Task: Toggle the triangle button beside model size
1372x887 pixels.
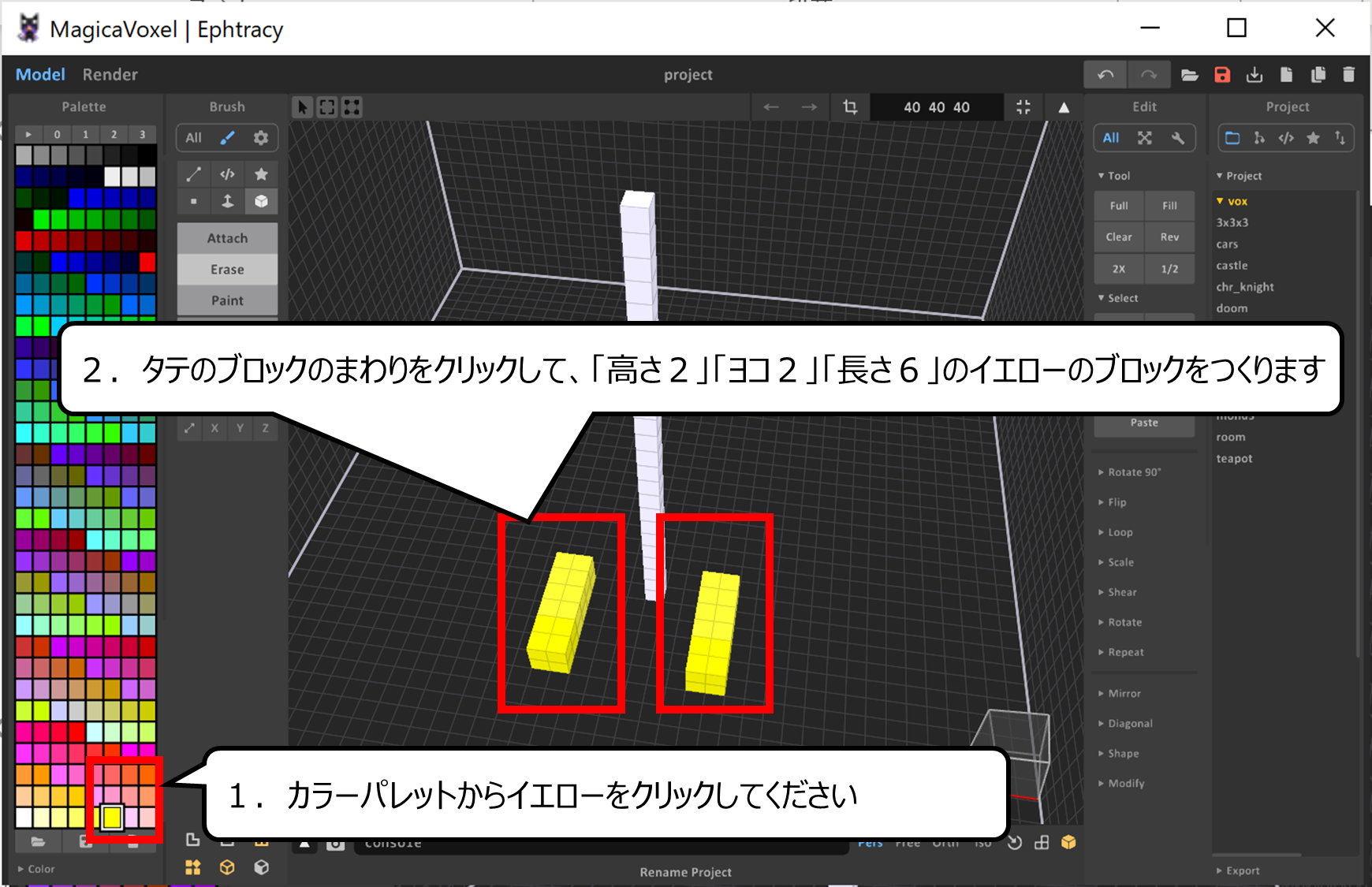Action: coord(1064,107)
